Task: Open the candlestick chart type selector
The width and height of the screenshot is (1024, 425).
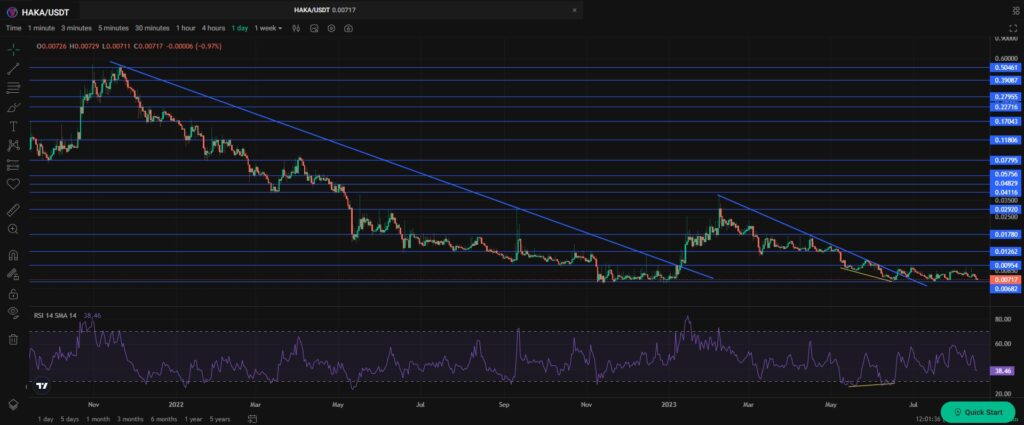Action: [296, 28]
